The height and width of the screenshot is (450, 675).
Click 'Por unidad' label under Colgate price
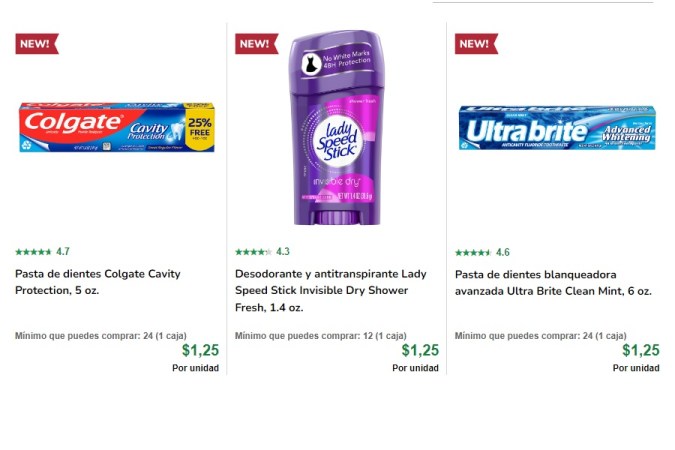(195, 368)
